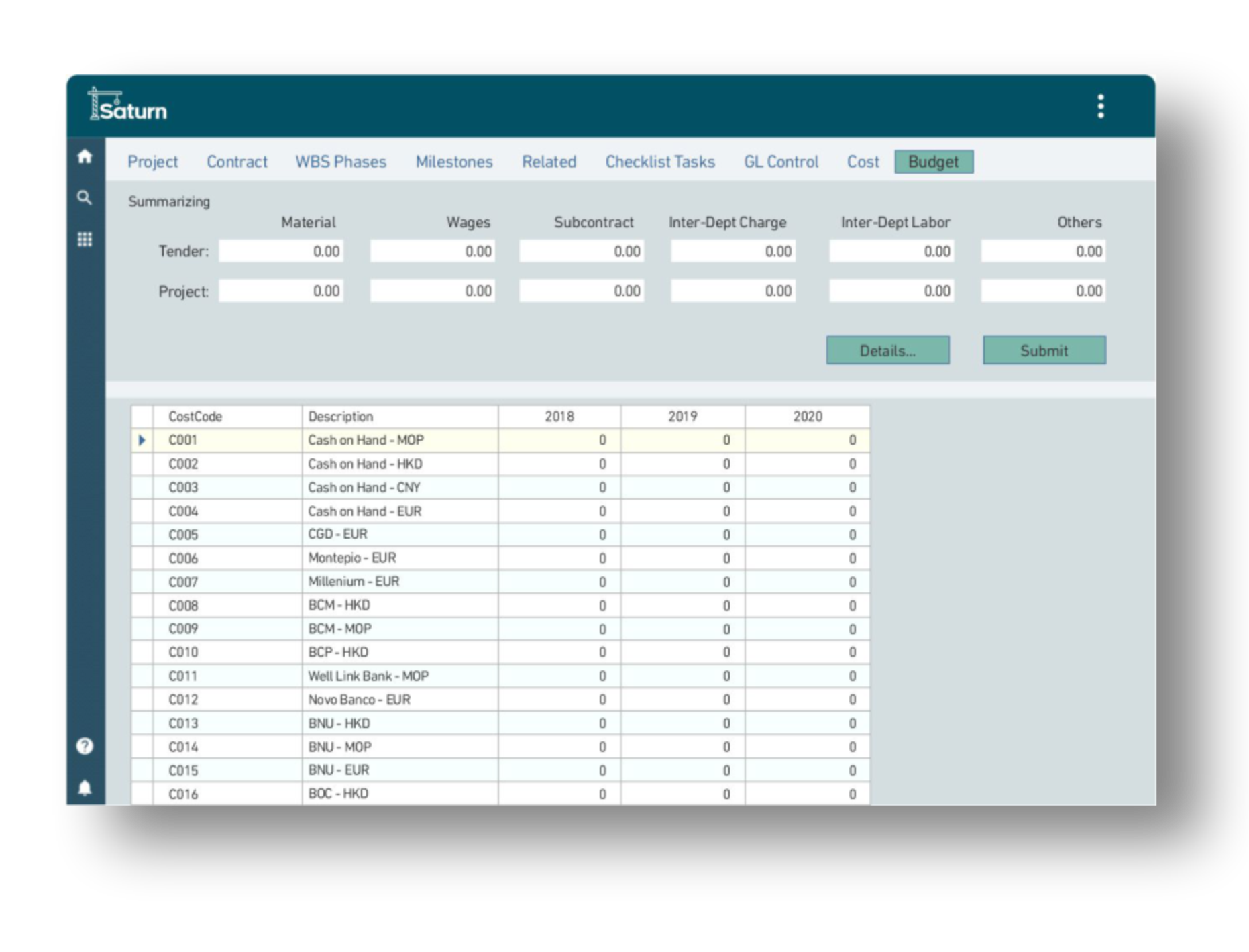This screenshot has width=1249, height=952.
Task: Open the WBS Phases tab
Action: click(x=341, y=162)
